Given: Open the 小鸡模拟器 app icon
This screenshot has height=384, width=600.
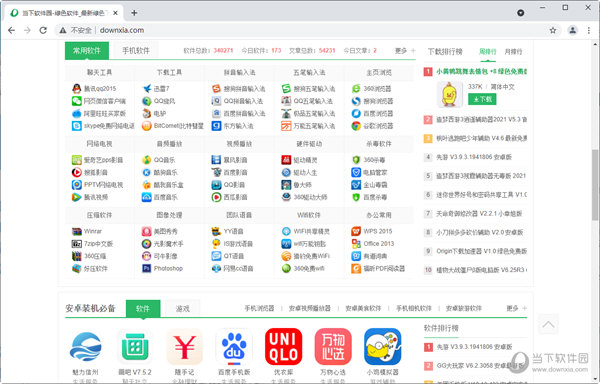Looking at the screenshot, I should tap(383, 347).
